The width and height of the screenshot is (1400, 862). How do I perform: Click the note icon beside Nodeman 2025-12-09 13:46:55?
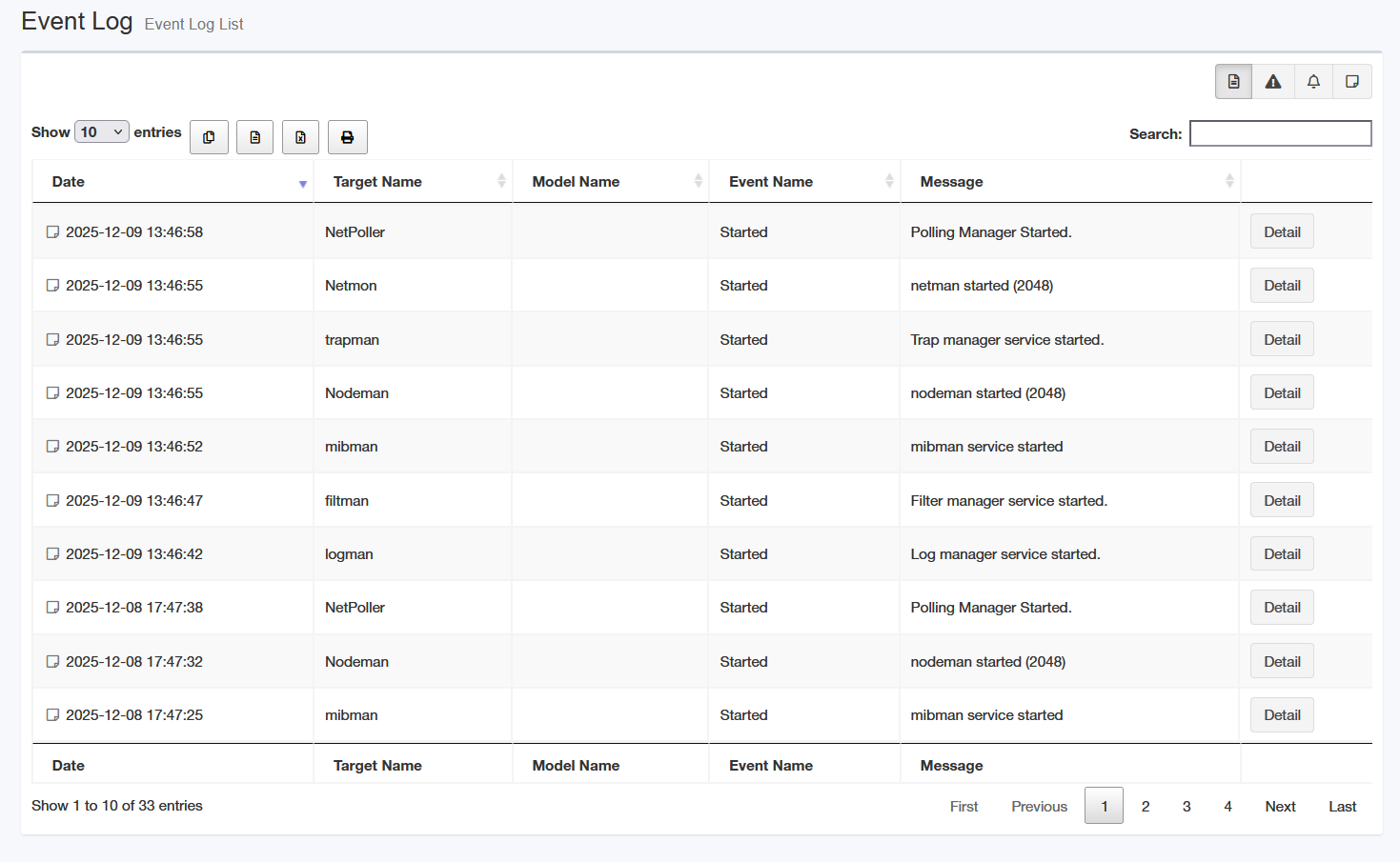tap(53, 392)
